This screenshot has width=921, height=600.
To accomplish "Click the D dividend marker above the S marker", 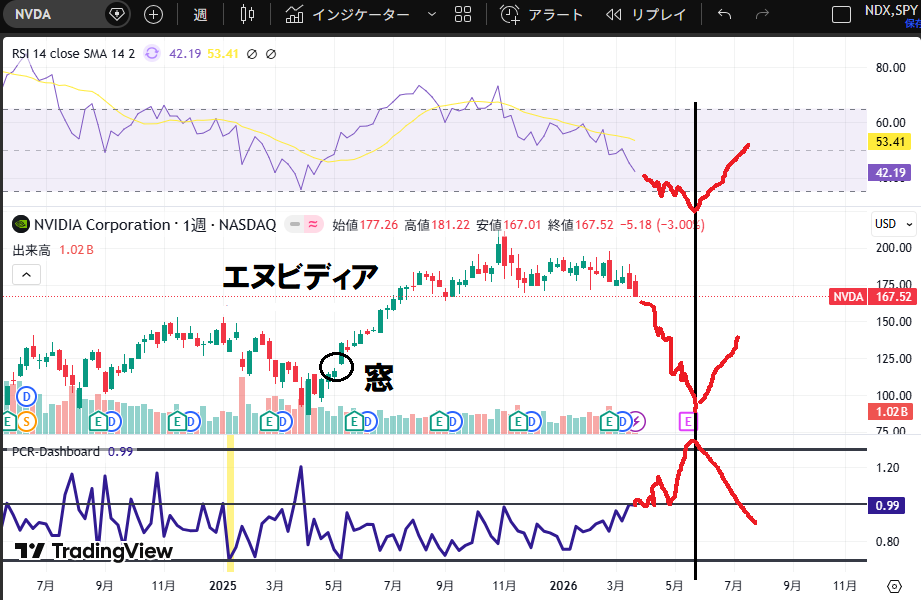I will pos(26,397).
